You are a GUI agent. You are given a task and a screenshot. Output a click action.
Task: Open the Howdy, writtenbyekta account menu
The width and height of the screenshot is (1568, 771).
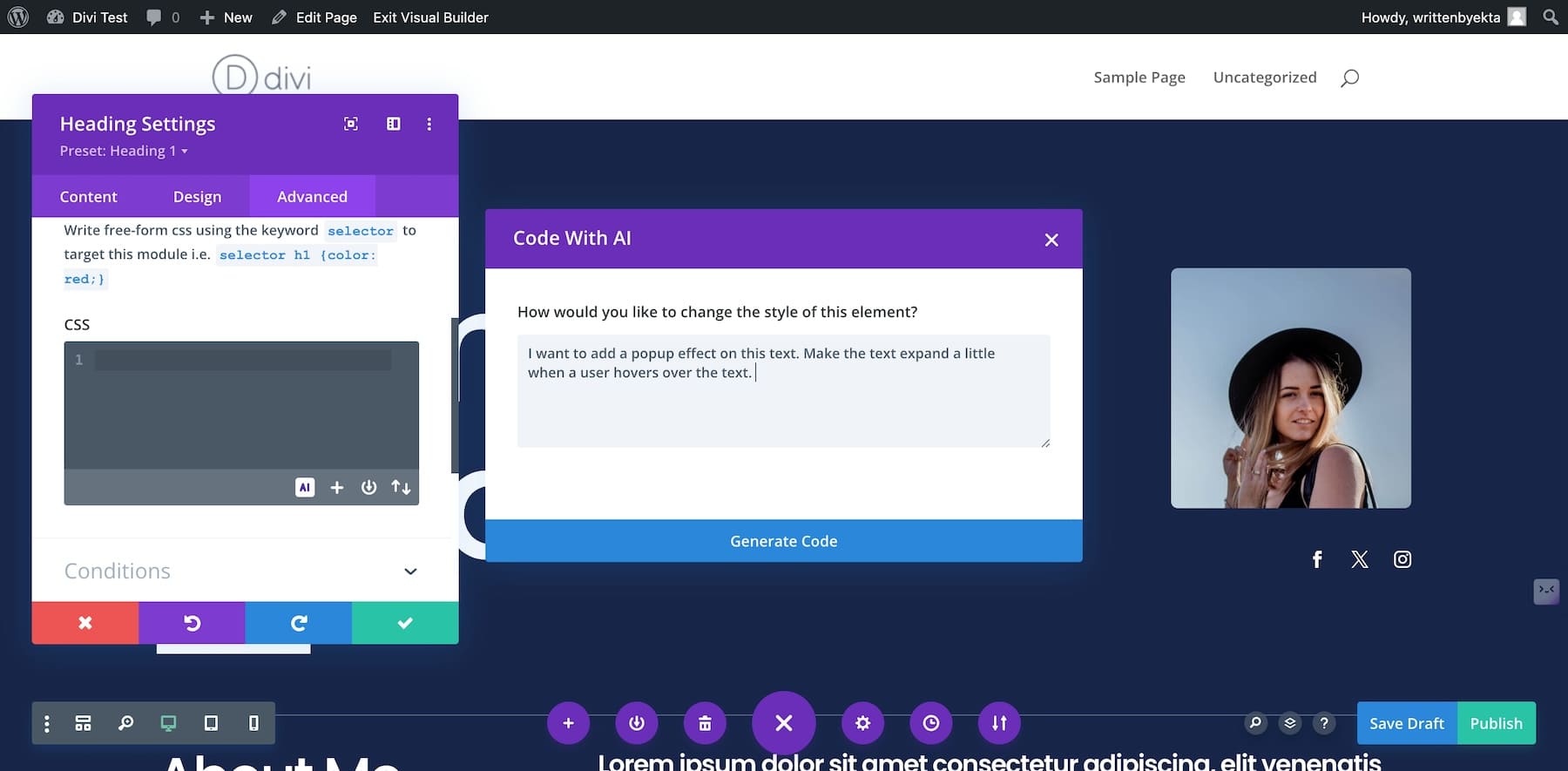click(x=1443, y=17)
